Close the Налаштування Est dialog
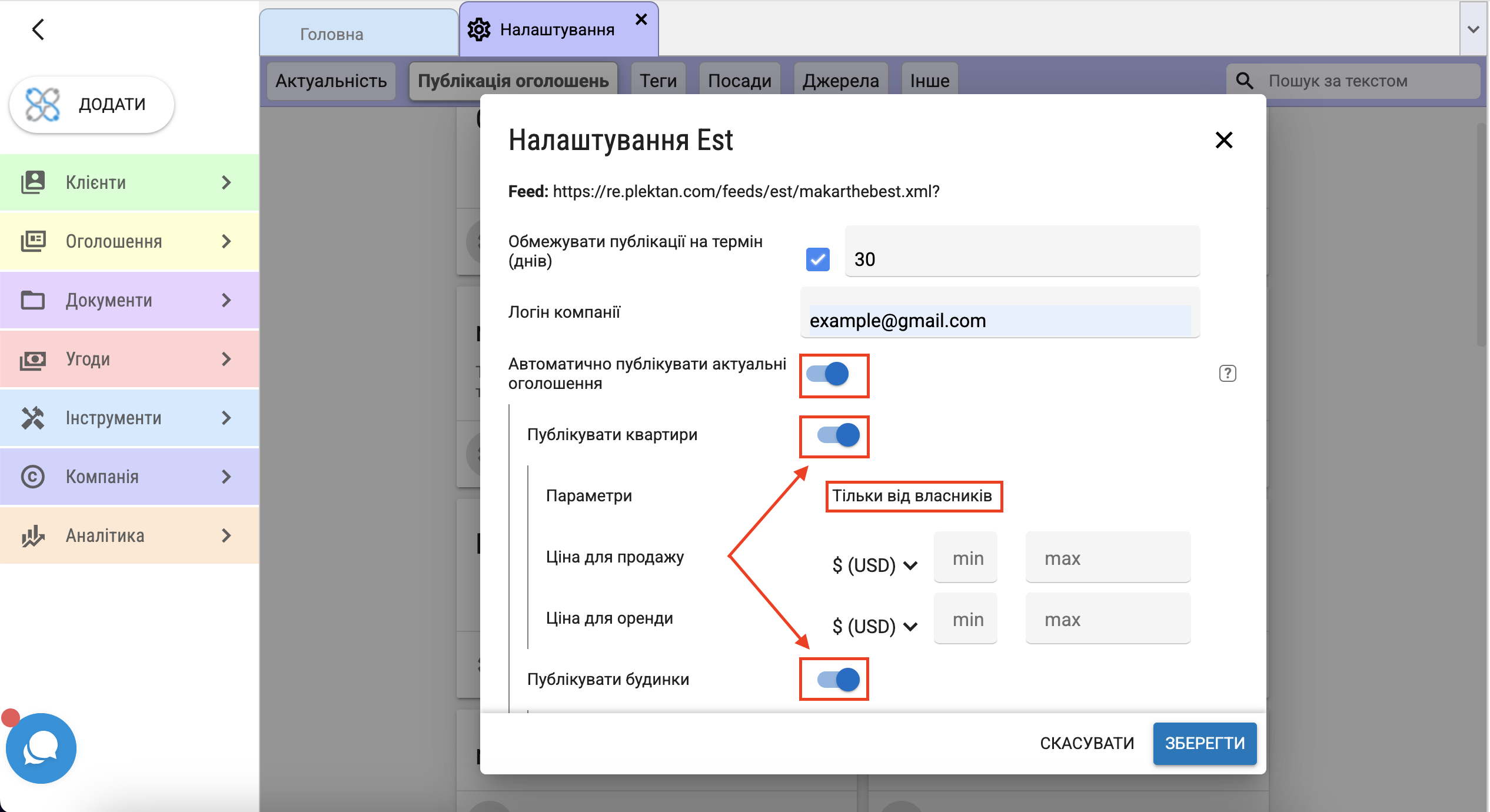Viewport: 1490px width, 812px height. pyautogui.click(x=1223, y=140)
